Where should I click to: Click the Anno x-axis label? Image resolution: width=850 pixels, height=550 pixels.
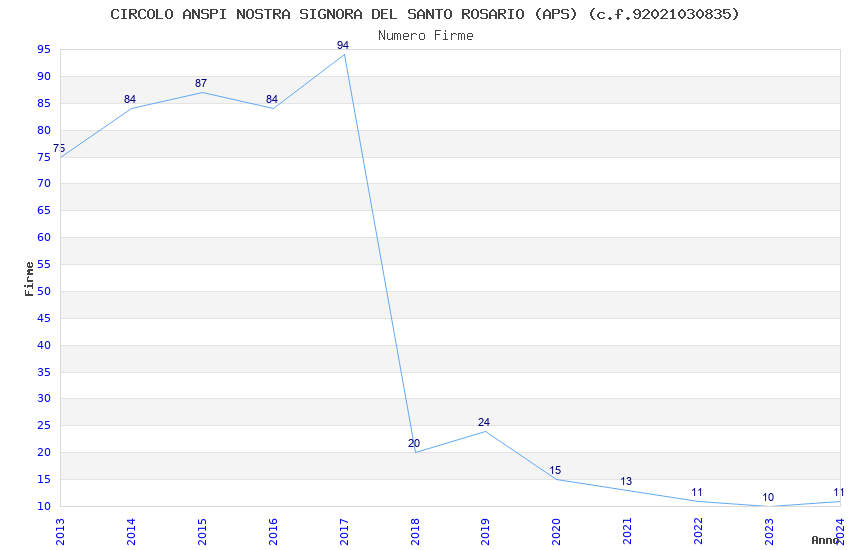pos(826,540)
